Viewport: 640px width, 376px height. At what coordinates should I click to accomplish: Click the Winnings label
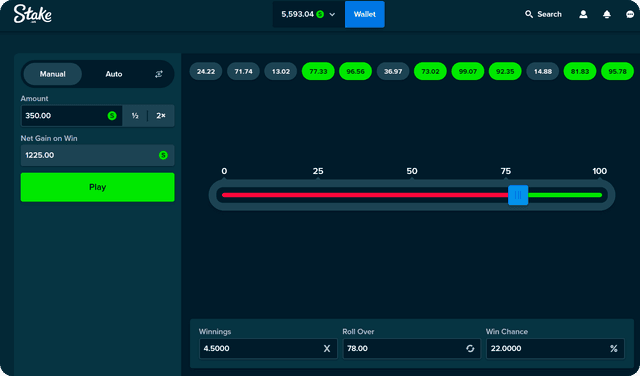215,332
